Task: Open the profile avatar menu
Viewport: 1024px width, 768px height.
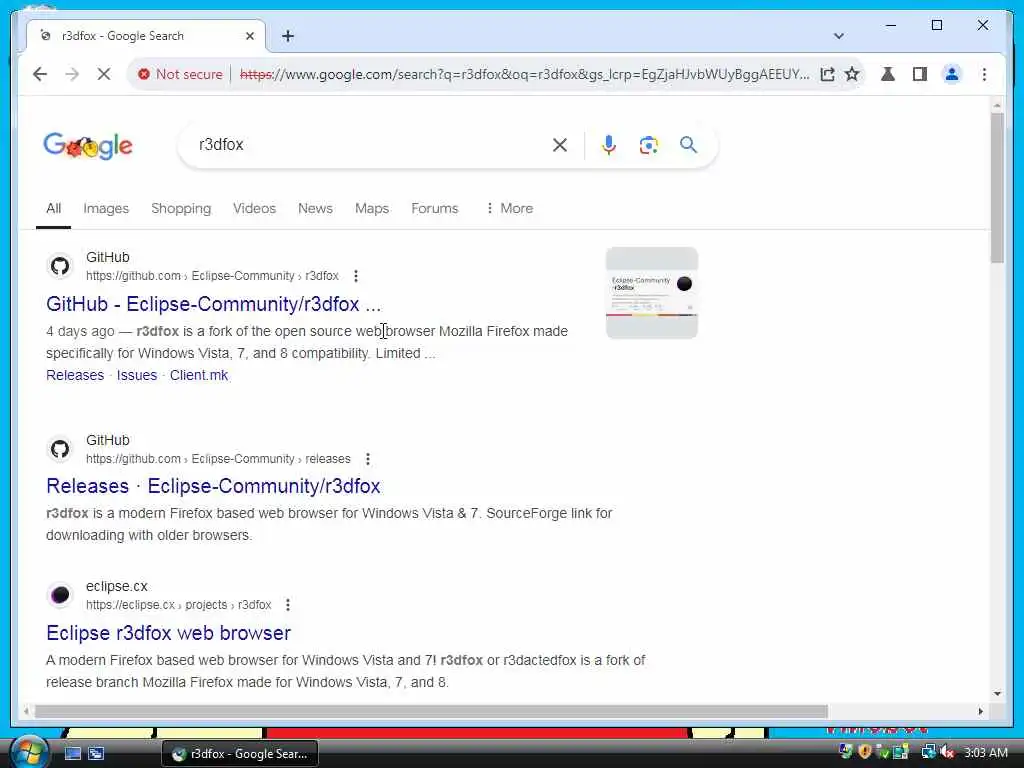Action: pos(952,74)
